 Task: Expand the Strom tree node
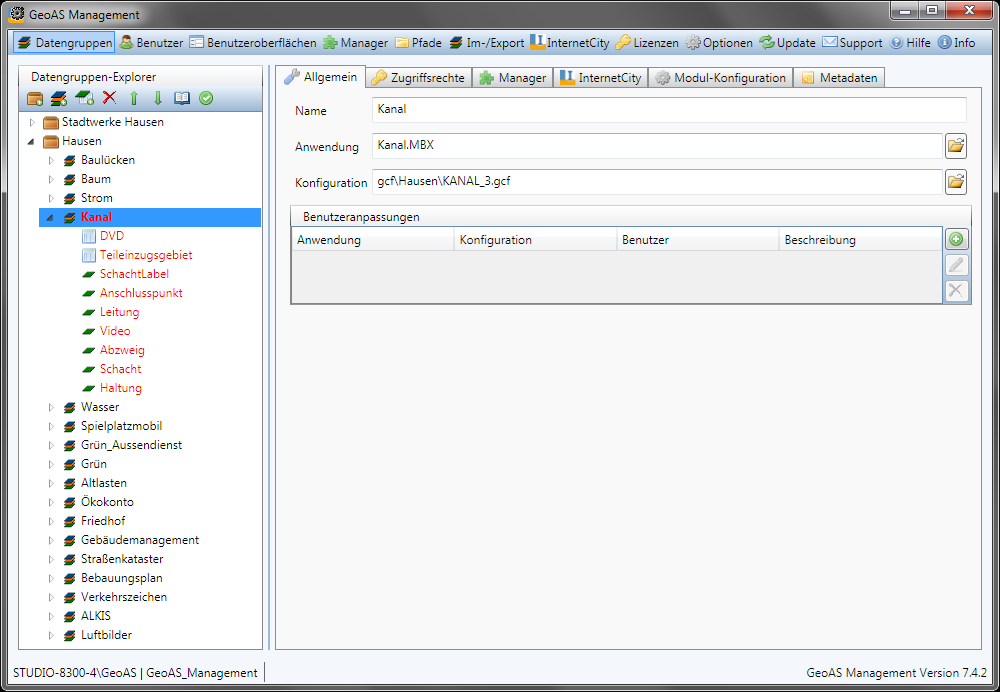tap(52, 198)
